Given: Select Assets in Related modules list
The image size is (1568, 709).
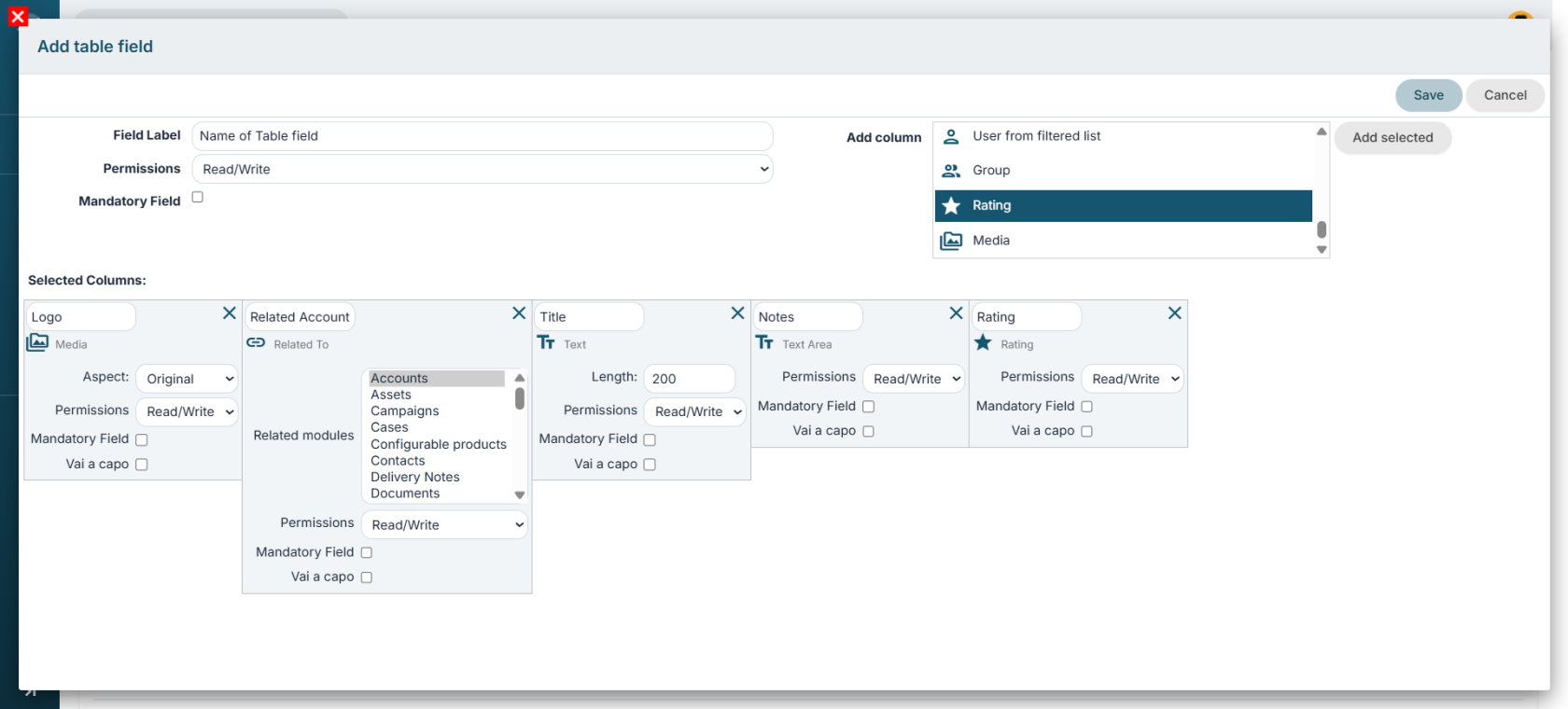Looking at the screenshot, I should click(436, 395).
